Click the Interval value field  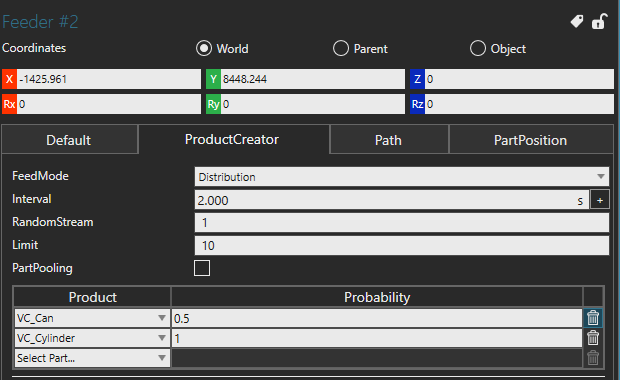click(391, 200)
